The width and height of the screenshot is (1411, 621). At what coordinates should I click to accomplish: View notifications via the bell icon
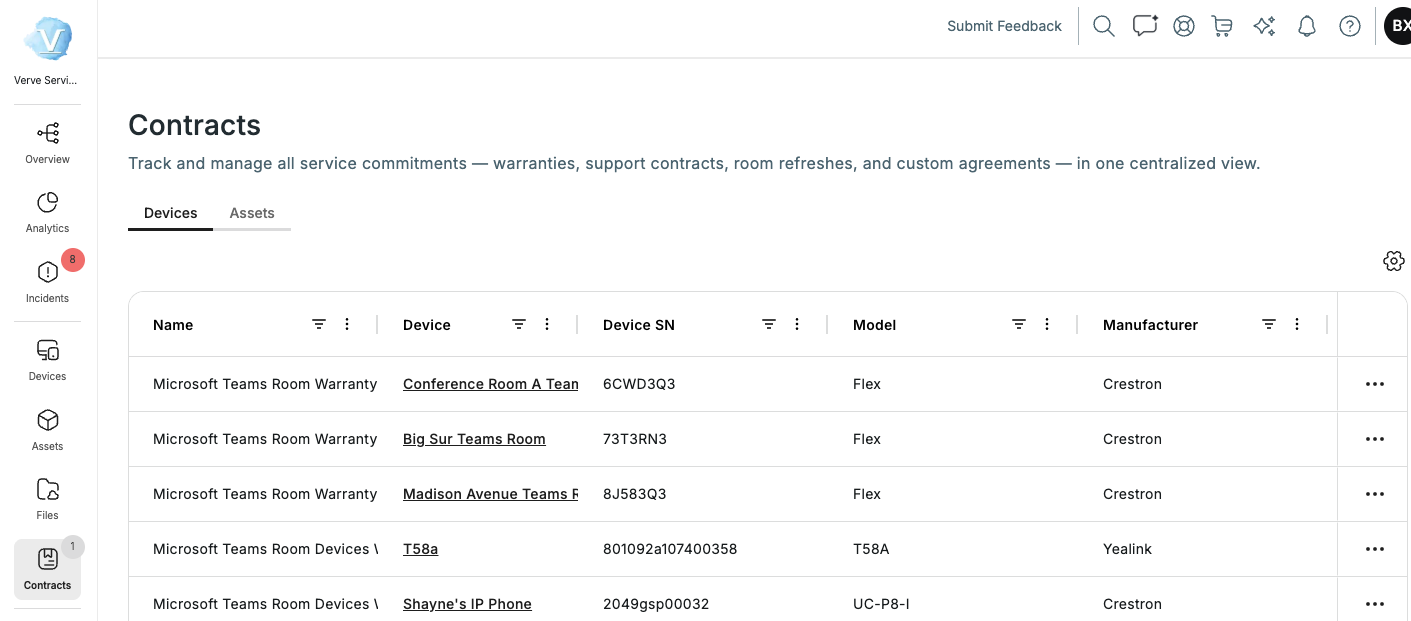click(1306, 26)
